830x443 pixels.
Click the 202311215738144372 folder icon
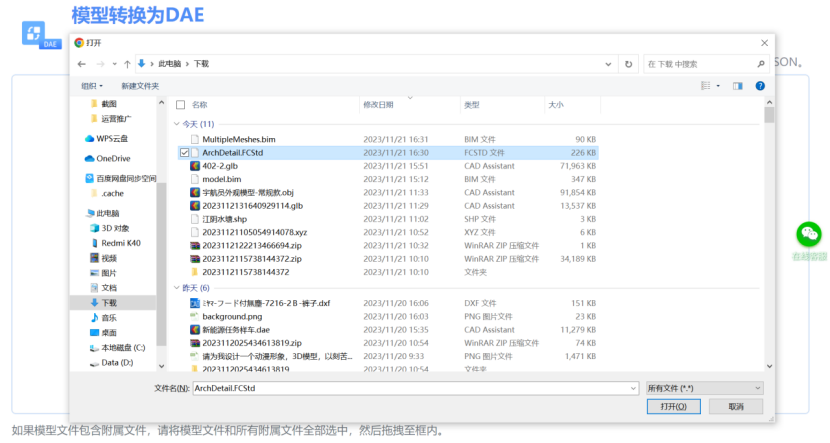pos(195,272)
